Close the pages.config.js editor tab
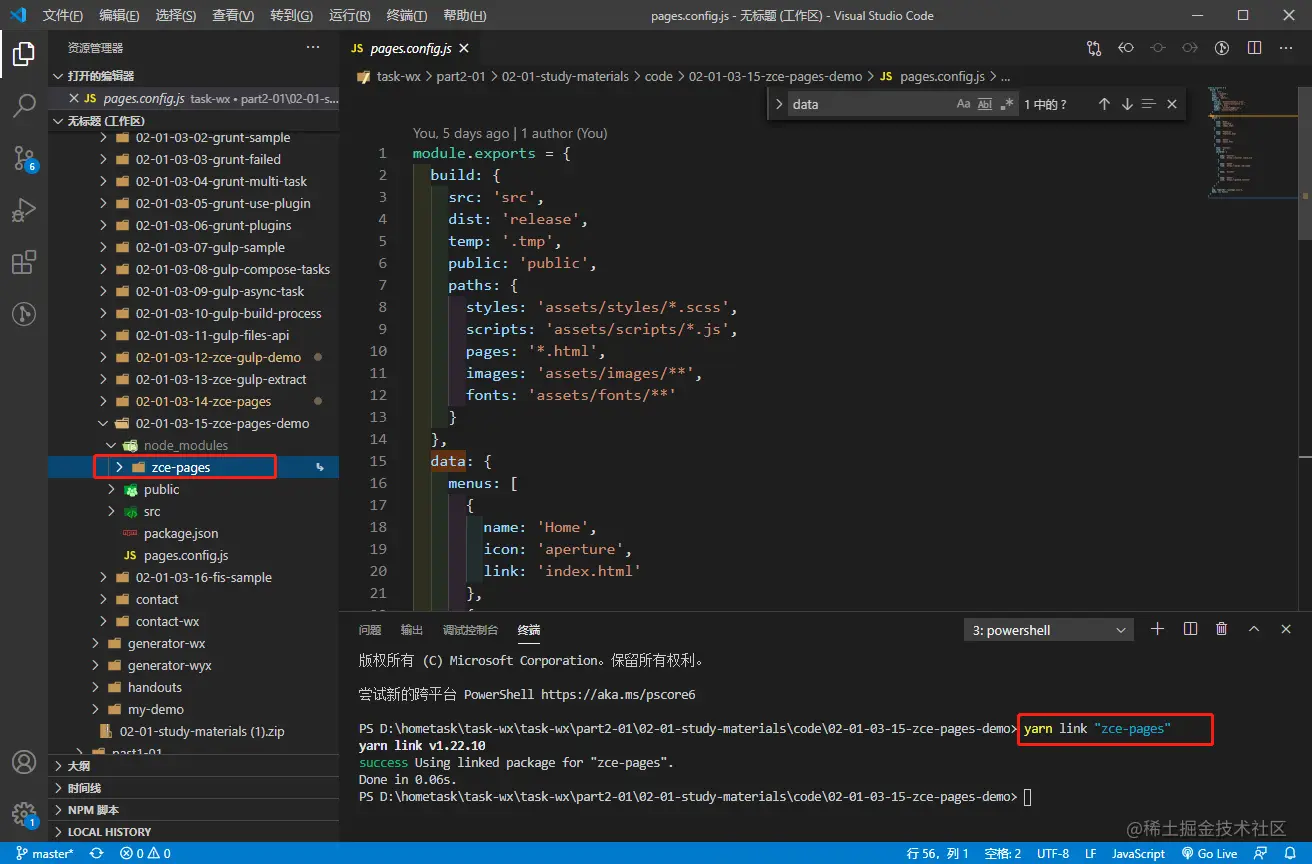 (x=464, y=48)
